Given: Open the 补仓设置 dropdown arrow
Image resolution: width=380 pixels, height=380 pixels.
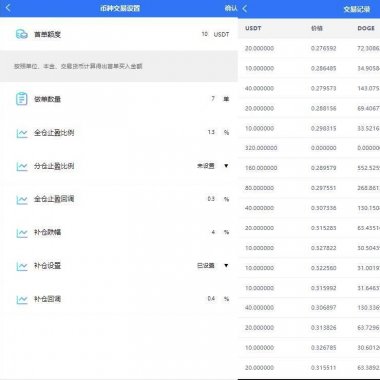Looking at the screenshot, I should click(x=226, y=265).
